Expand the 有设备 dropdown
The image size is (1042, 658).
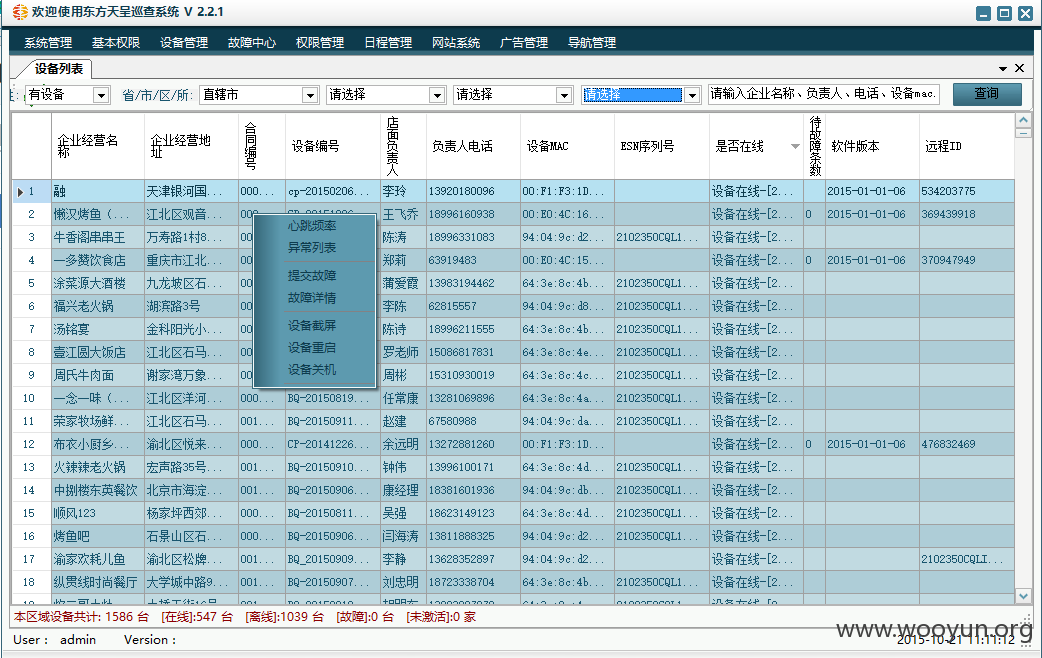point(101,95)
